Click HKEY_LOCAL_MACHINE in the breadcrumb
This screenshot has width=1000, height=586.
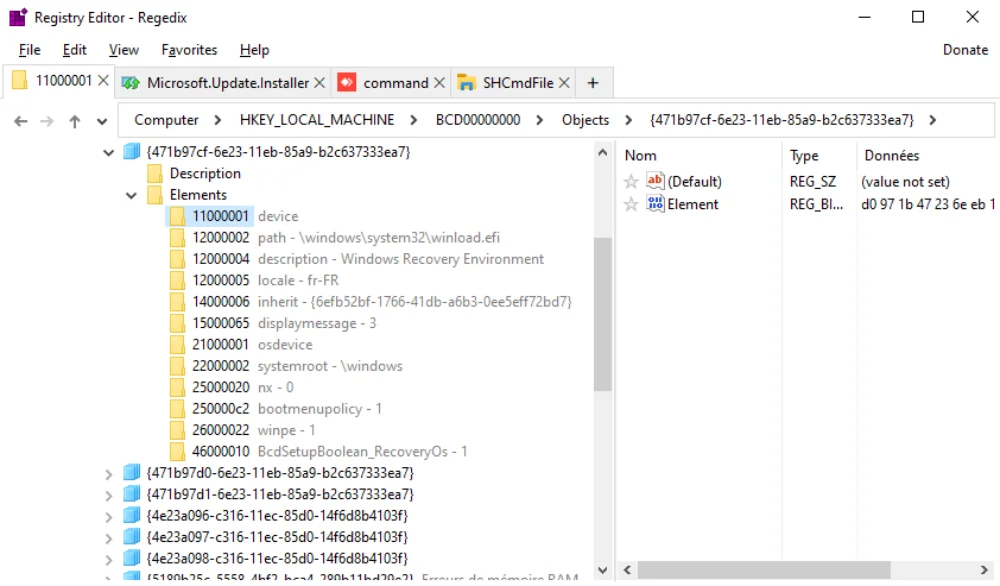[317, 120]
